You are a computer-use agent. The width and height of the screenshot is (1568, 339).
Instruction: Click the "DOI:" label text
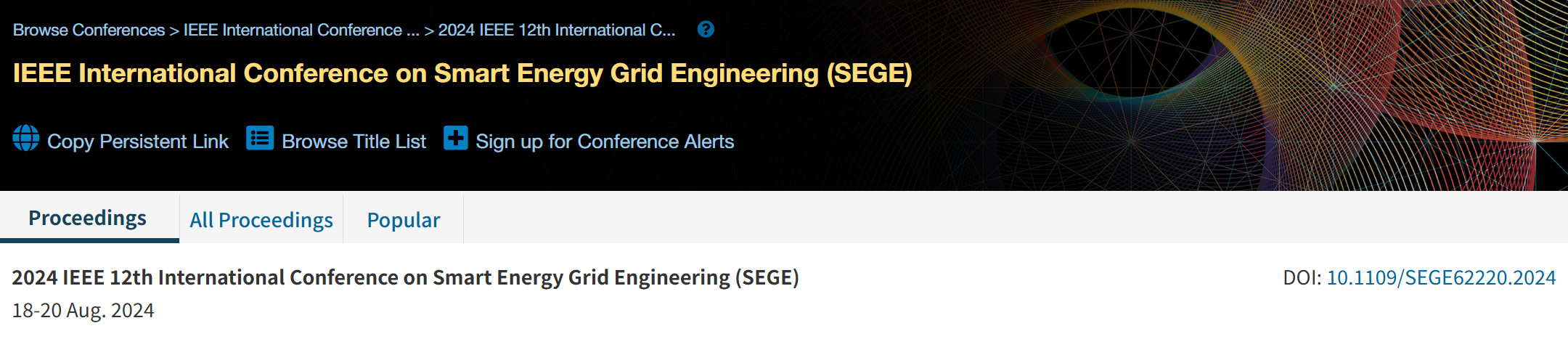1302,277
